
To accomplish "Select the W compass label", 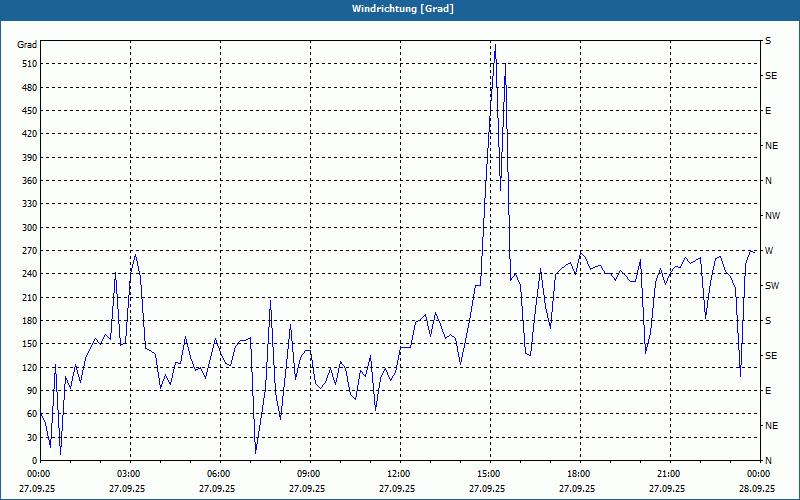I will [x=769, y=251].
